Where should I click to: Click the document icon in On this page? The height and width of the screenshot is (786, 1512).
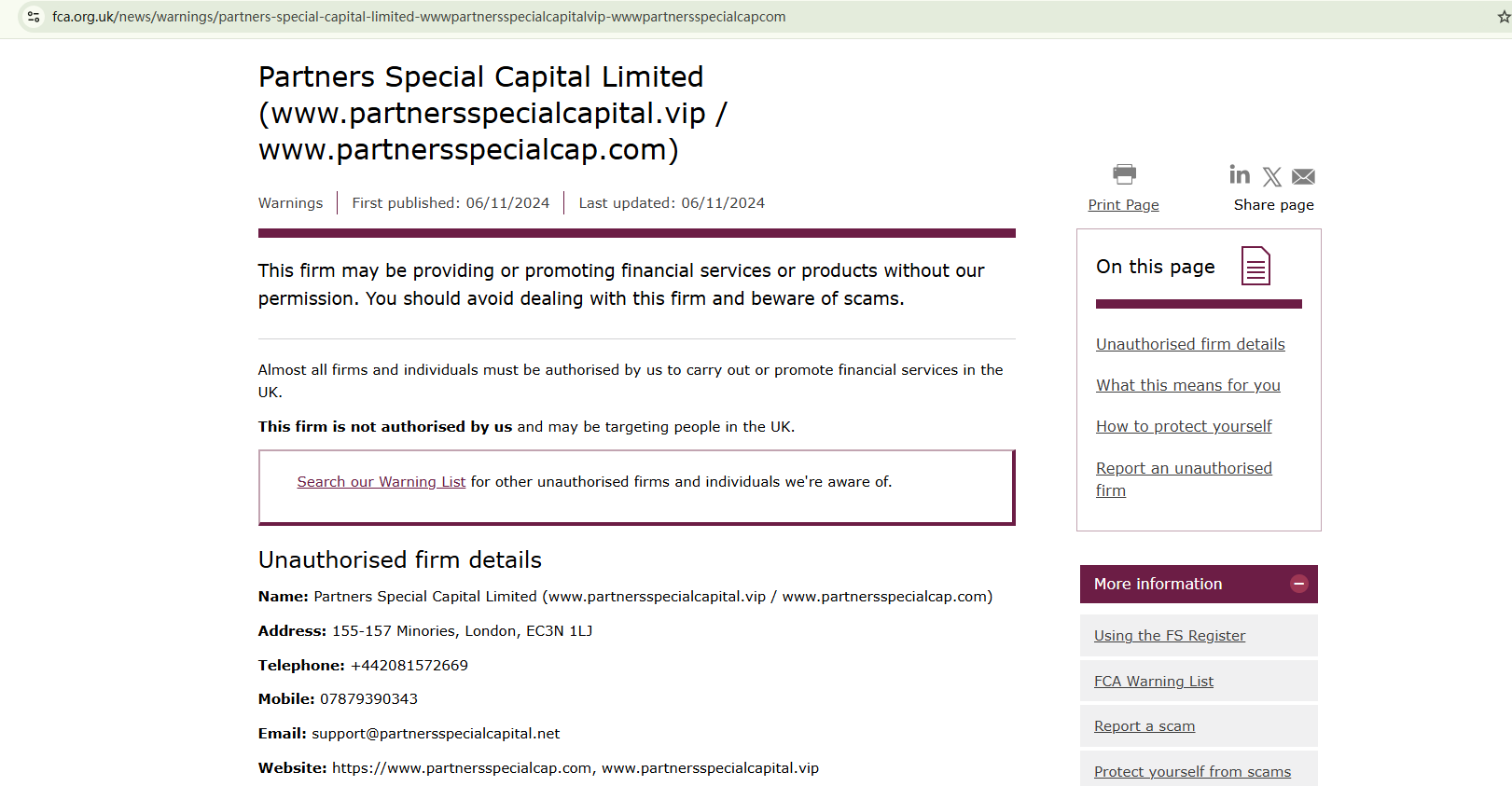point(1255,266)
